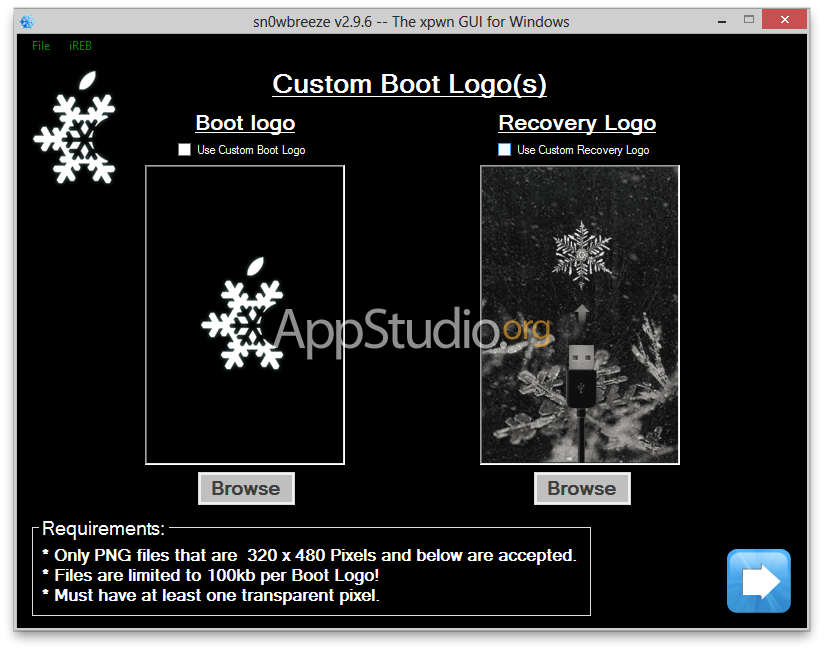Select the Recovery Logo preview image
Screen dimensions: 824x651
[x=580, y=315]
